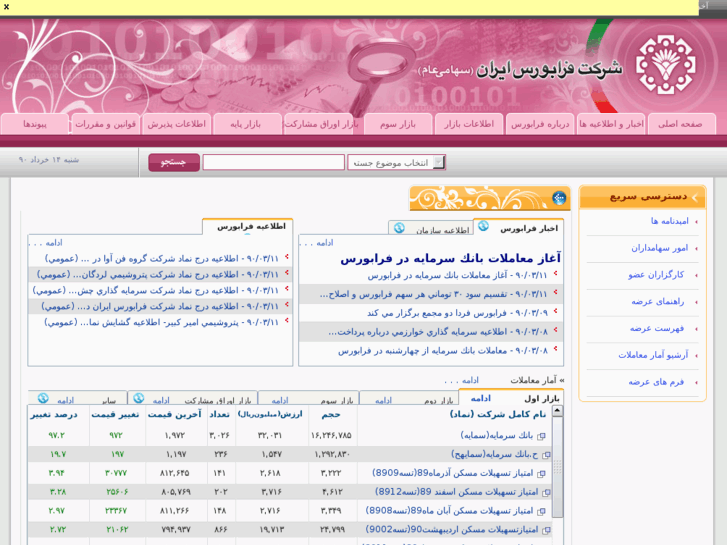Open بازار پایه menu tab
This screenshot has width=727, height=545.
(246, 124)
